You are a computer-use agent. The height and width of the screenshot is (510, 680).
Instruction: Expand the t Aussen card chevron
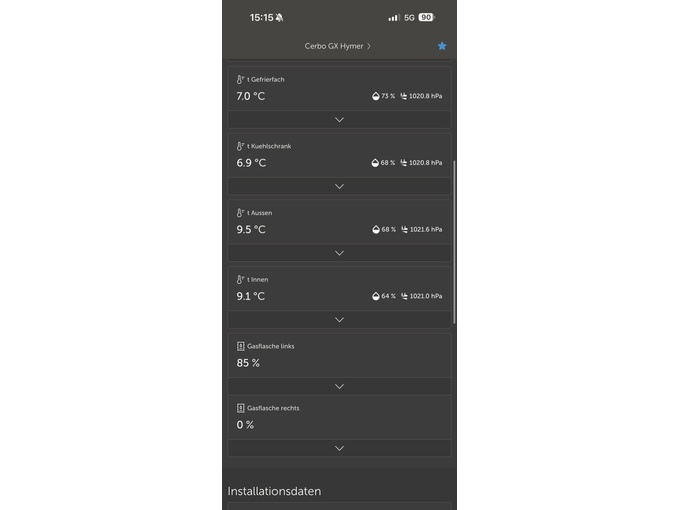click(x=339, y=253)
